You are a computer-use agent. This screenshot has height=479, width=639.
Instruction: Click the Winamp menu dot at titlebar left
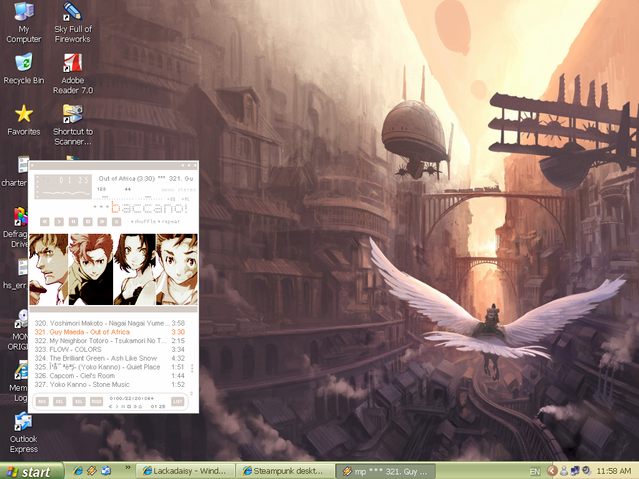pos(32,166)
